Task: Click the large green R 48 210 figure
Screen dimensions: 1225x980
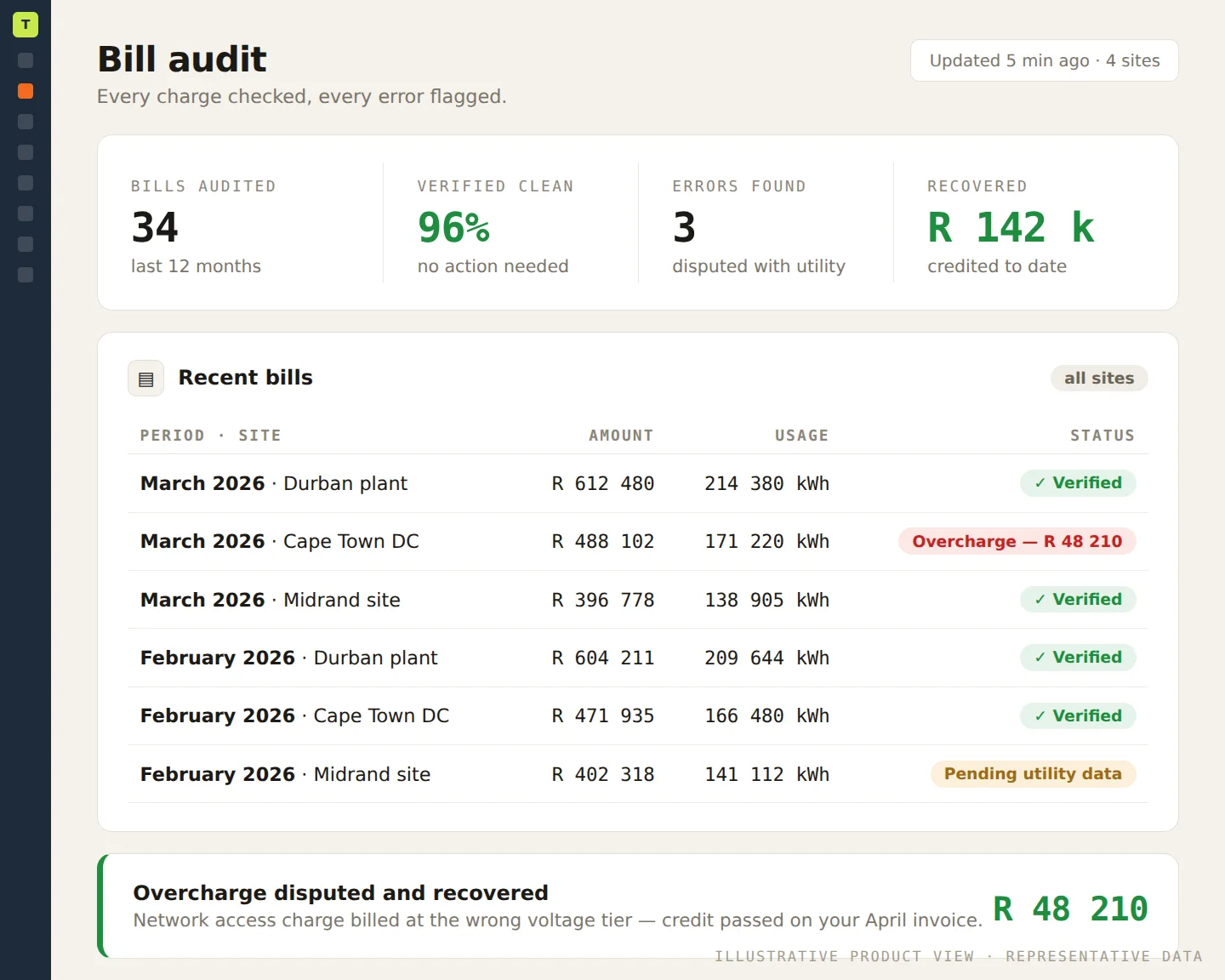Action: 1070,909
